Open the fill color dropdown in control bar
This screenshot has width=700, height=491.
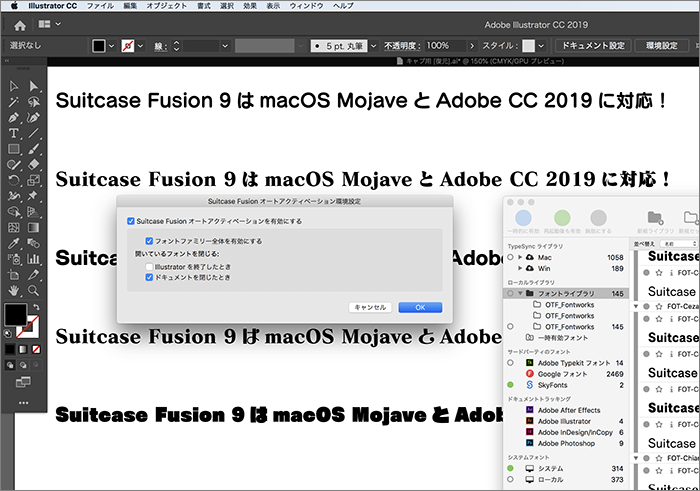point(112,46)
